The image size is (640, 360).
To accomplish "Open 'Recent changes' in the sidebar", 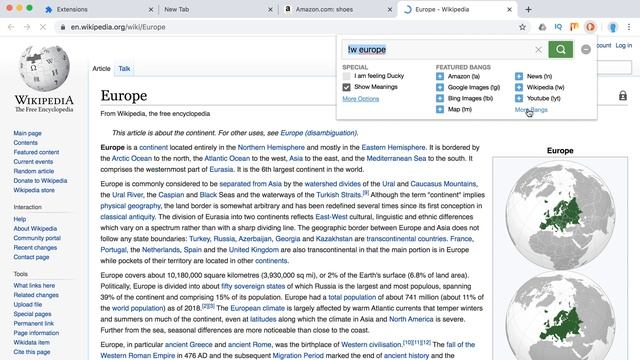I will point(35,247).
